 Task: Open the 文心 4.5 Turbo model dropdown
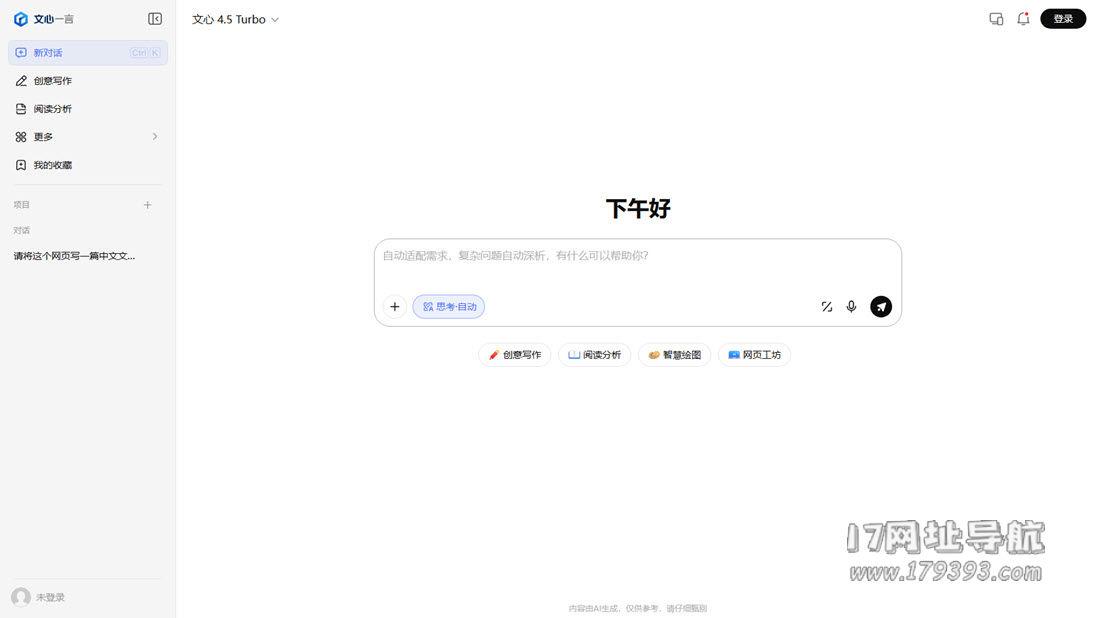[x=236, y=19]
